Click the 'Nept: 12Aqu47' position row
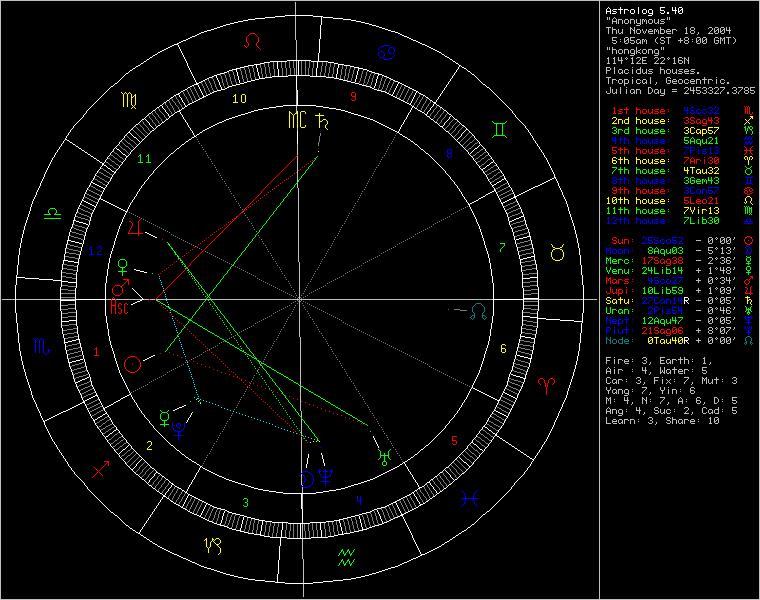This screenshot has width=760, height=600. (x=680, y=321)
